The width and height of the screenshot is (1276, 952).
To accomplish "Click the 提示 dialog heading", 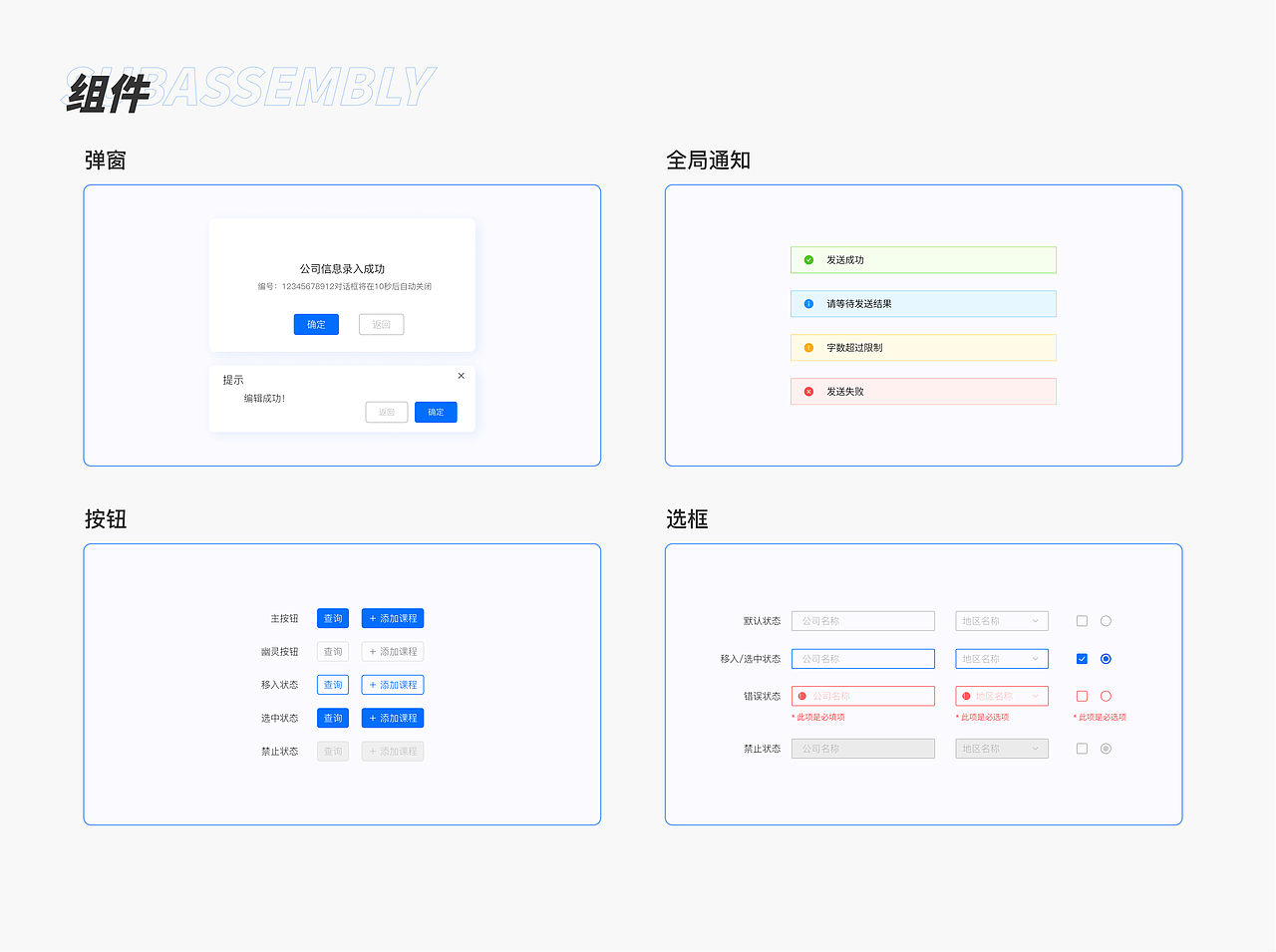I will 233,380.
